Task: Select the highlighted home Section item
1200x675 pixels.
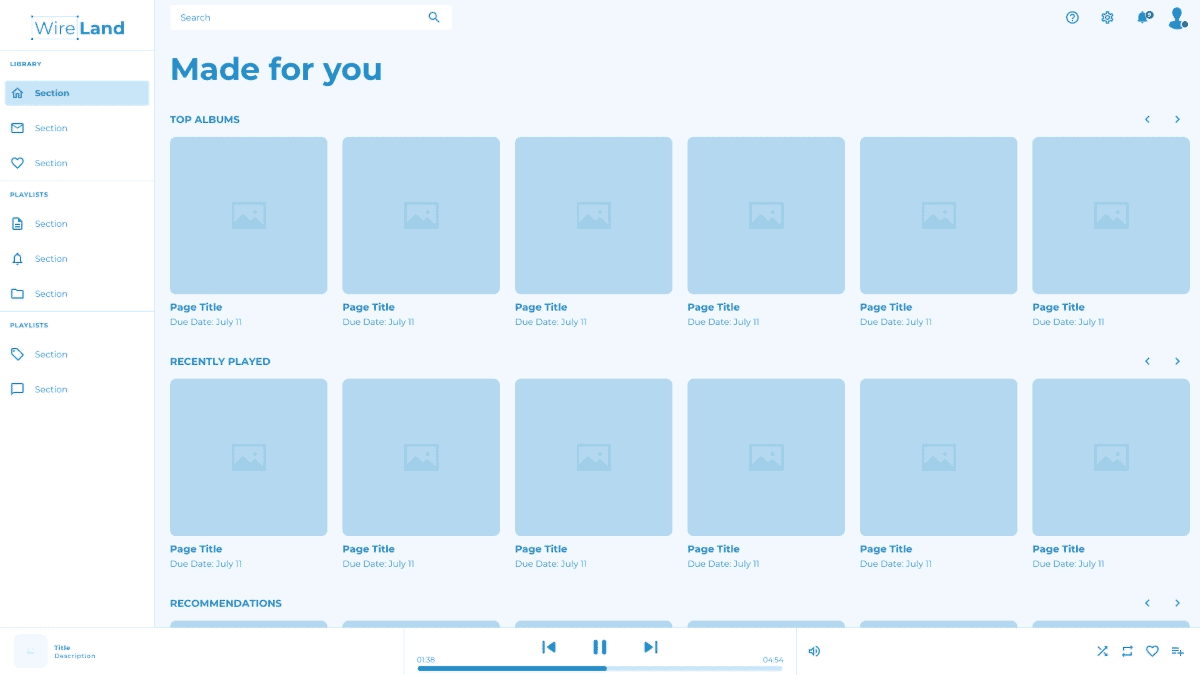Action: click(77, 93)
